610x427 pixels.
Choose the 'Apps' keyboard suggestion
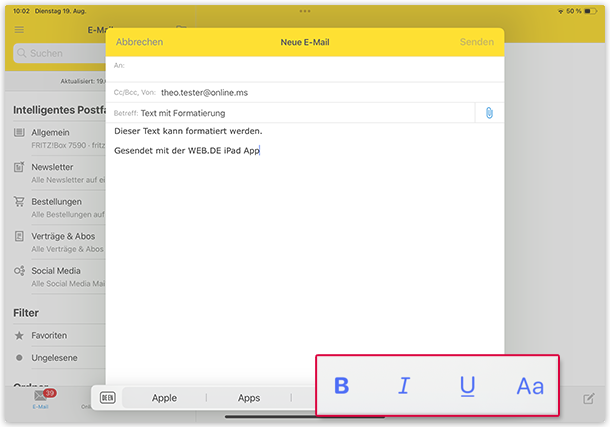(x=249, y=398)
